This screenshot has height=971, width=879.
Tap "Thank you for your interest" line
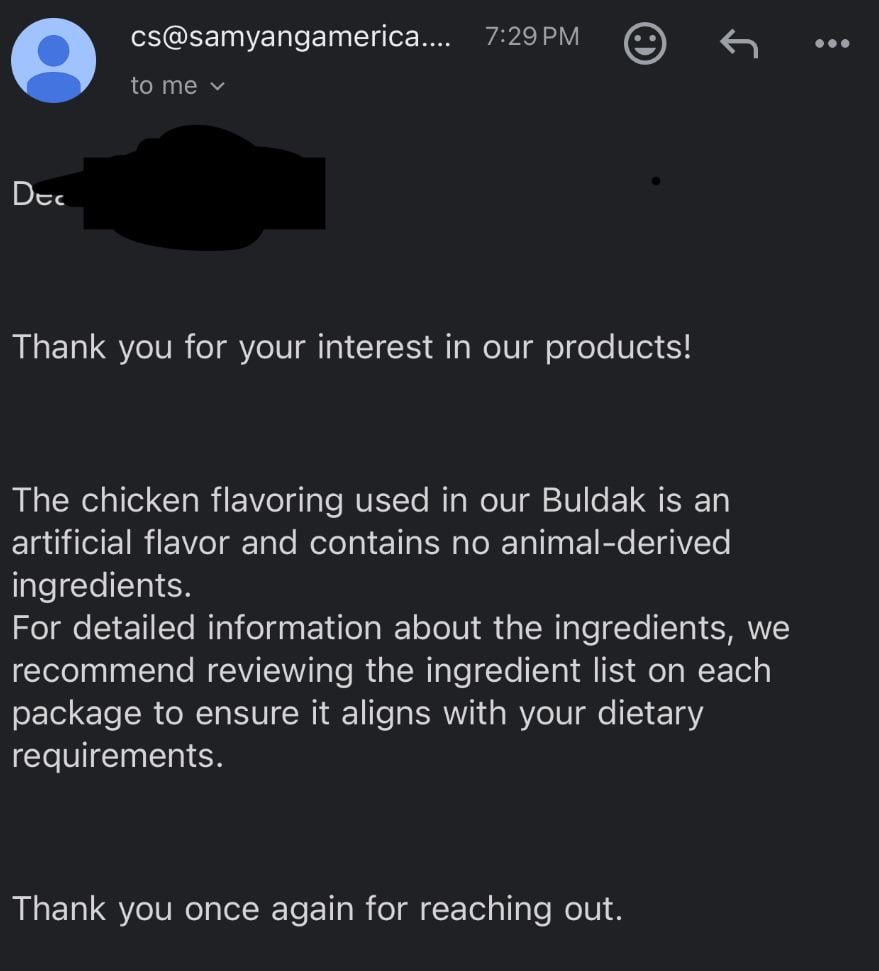(x=351, y=348)
